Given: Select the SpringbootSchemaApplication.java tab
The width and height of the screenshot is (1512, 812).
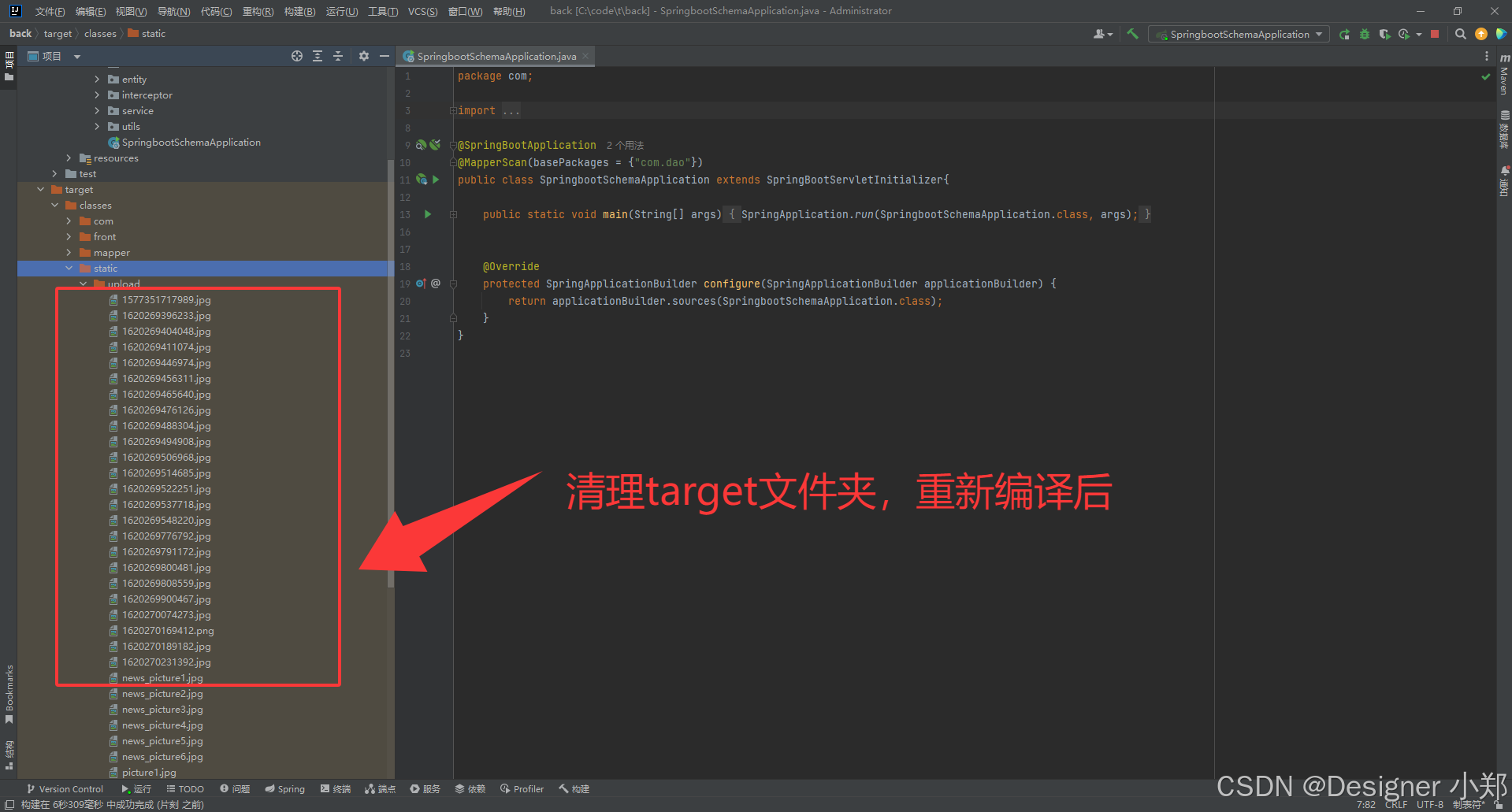Looking at the screenshot, I should pos(496,56).
